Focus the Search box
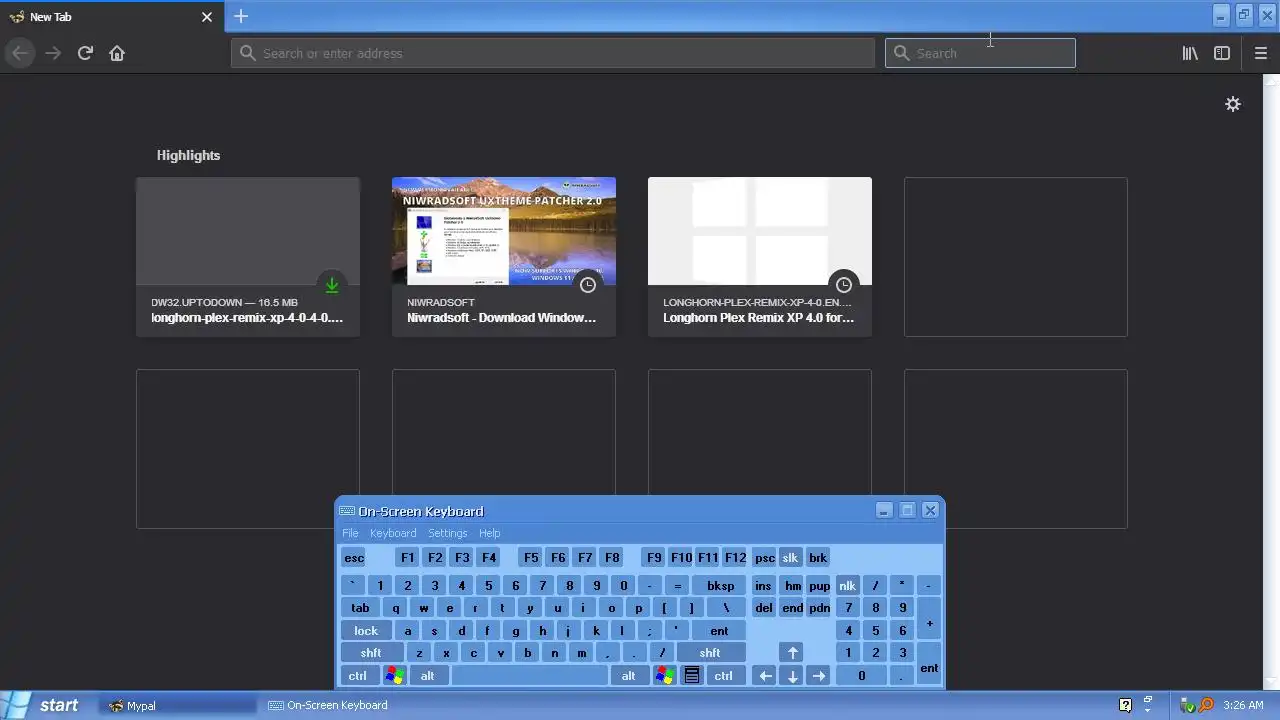The height and width of the screenshot is (720, 1280). [980, 53]
